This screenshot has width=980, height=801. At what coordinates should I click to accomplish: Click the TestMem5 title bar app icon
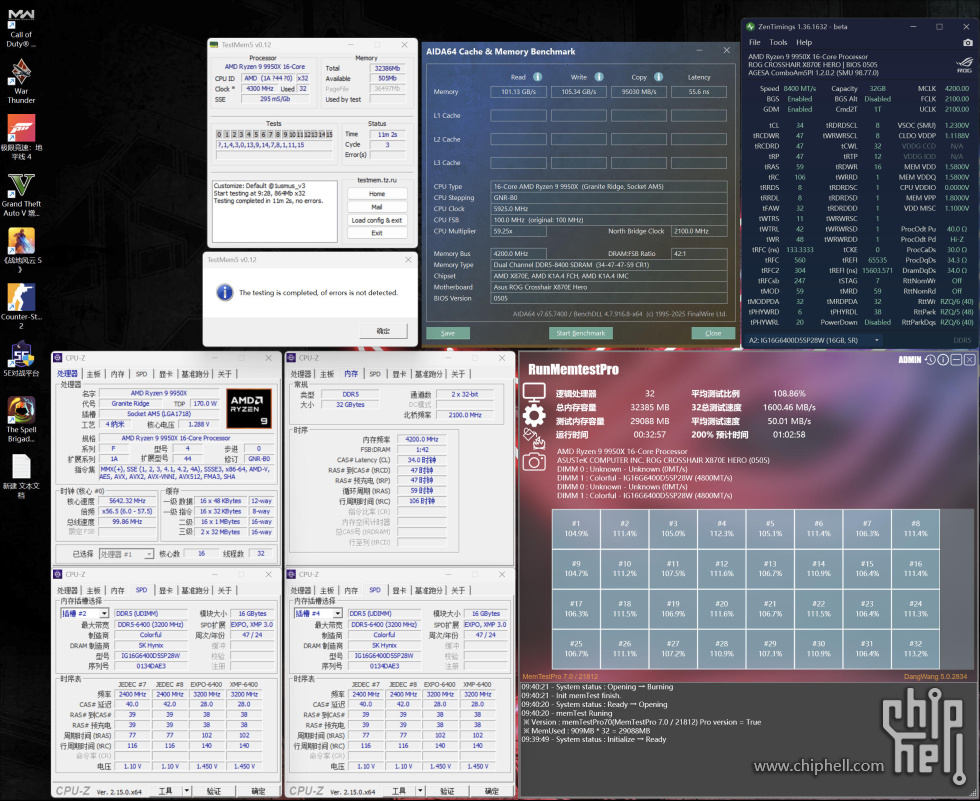pyautogui.click(x=214, y=45)
